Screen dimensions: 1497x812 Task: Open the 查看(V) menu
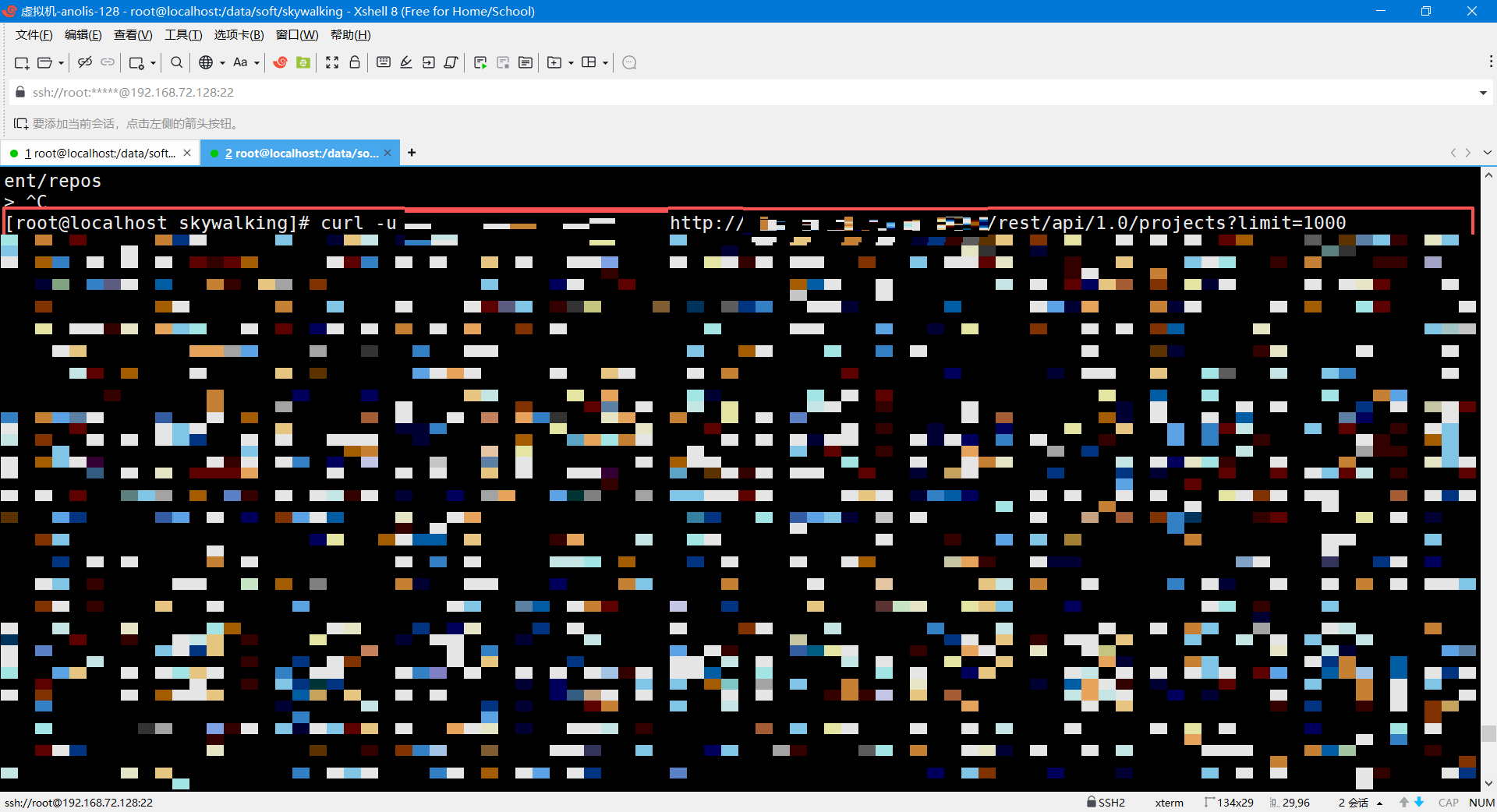tap(133, 35)
